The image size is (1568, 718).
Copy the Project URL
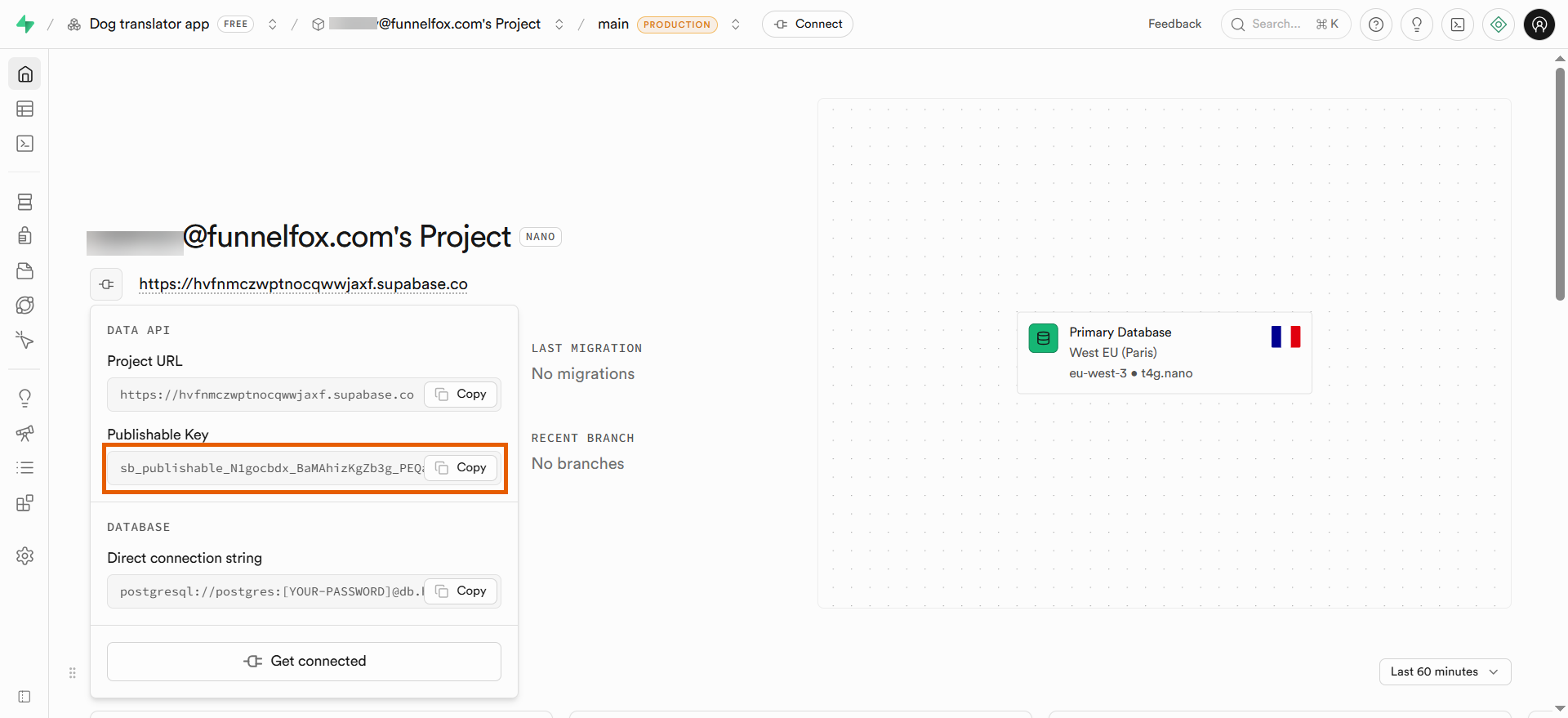pos(461,395)
